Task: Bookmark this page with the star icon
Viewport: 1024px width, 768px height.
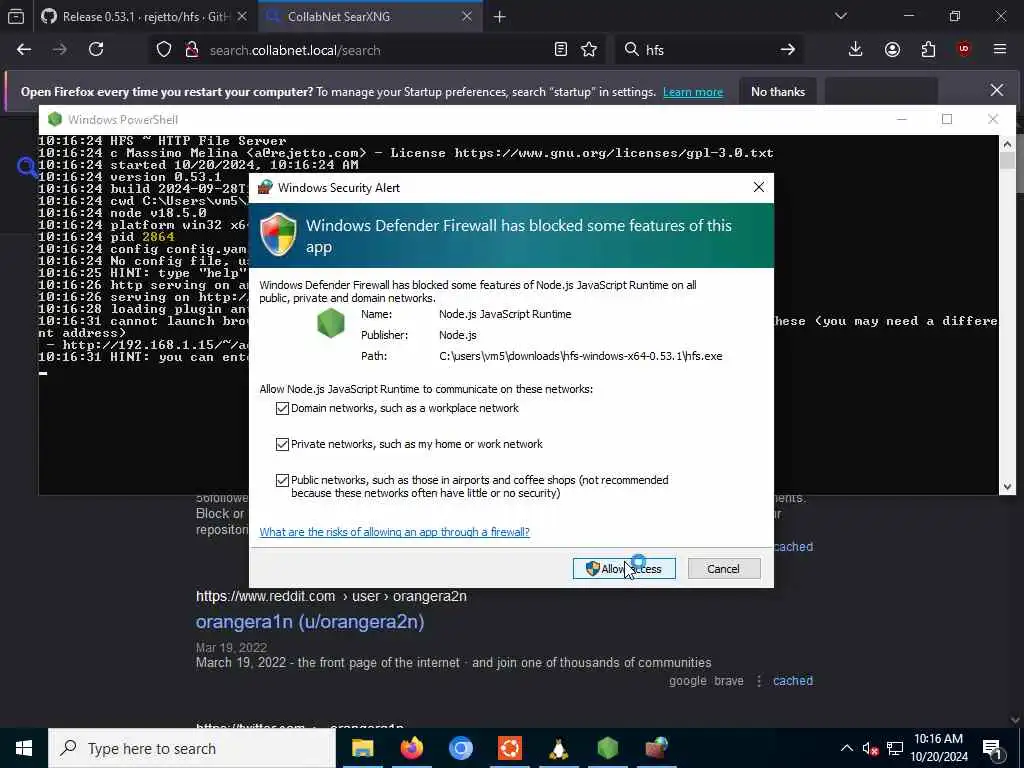Action: coord(589,50)
